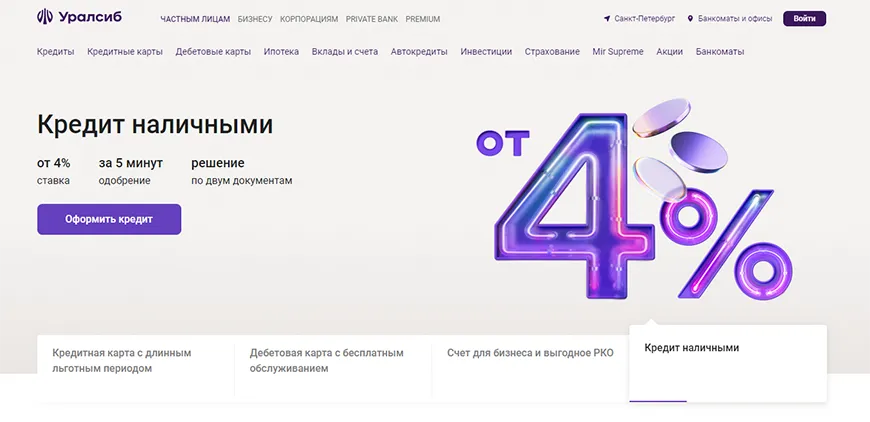Change city from Санкт-Петербург
This screenshot has height=422, width=870.
pyautogui.click(x=645, y=19)
